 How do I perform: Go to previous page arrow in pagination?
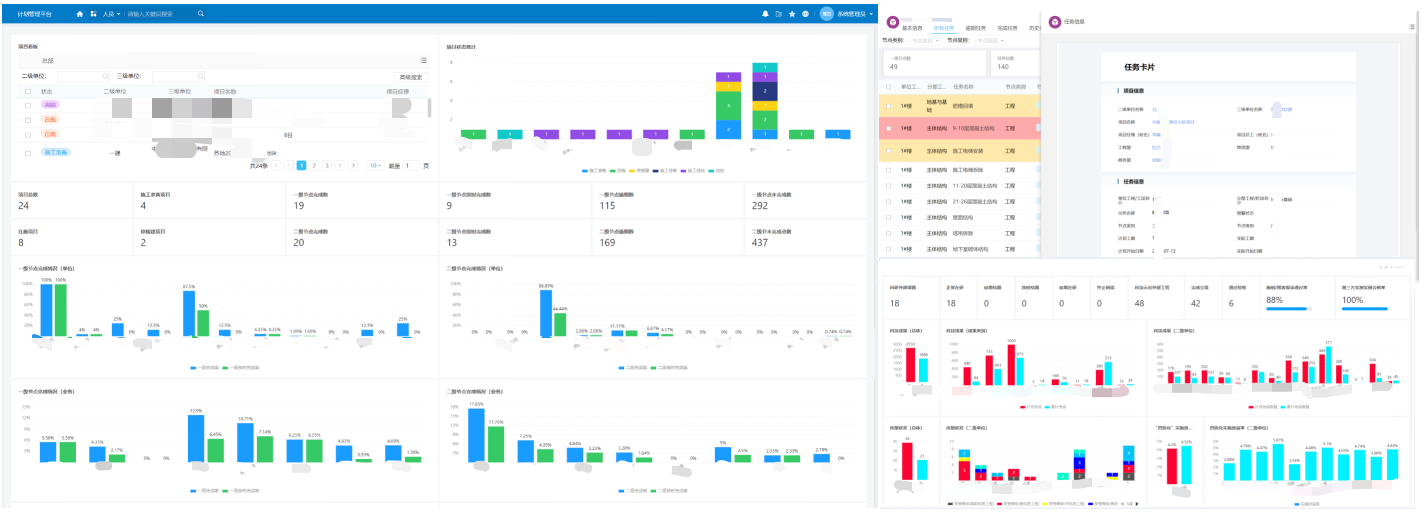click(x=289, y=165)
